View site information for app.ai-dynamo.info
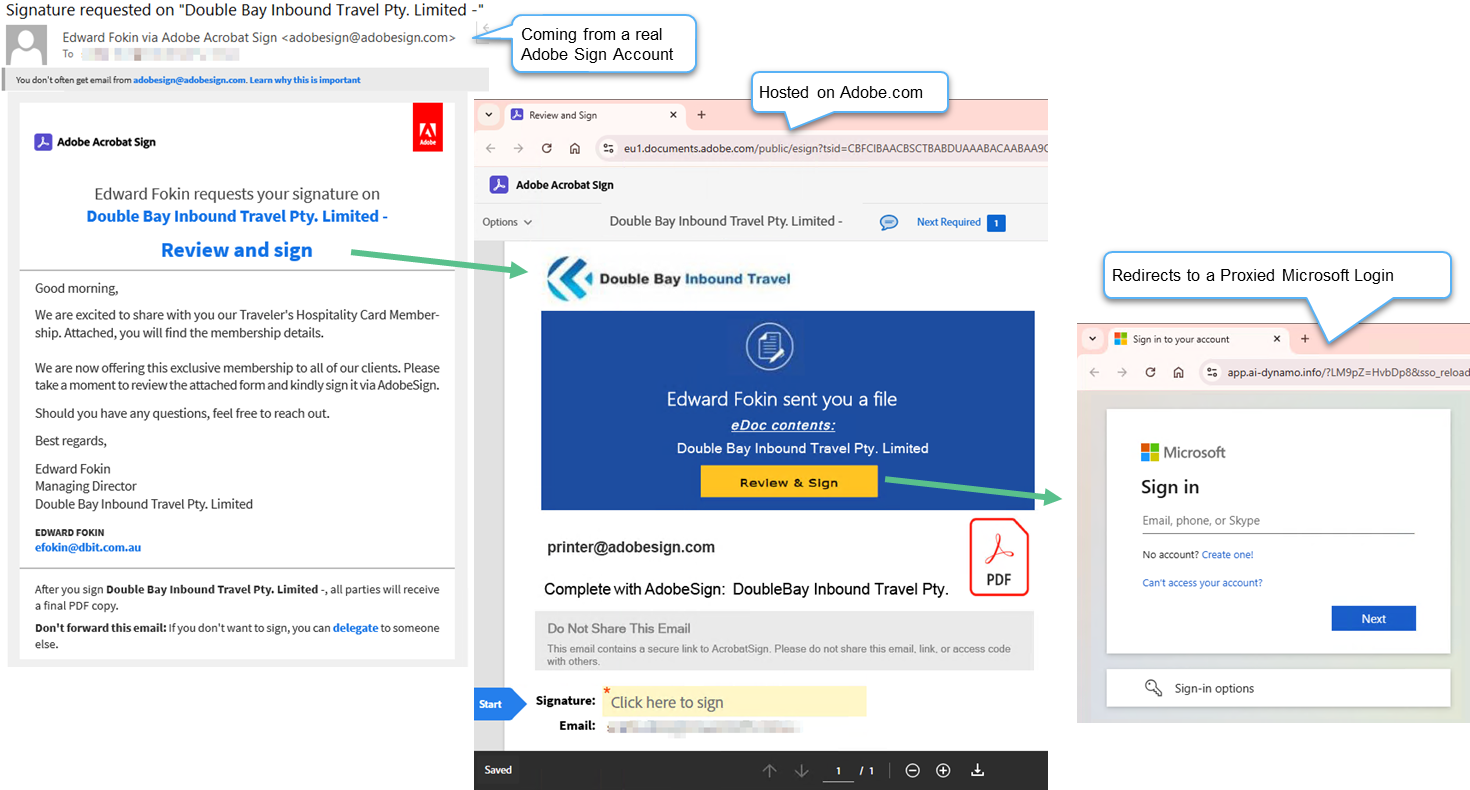The width and height of the screenshot is (1470, 790). point(1212,372)
